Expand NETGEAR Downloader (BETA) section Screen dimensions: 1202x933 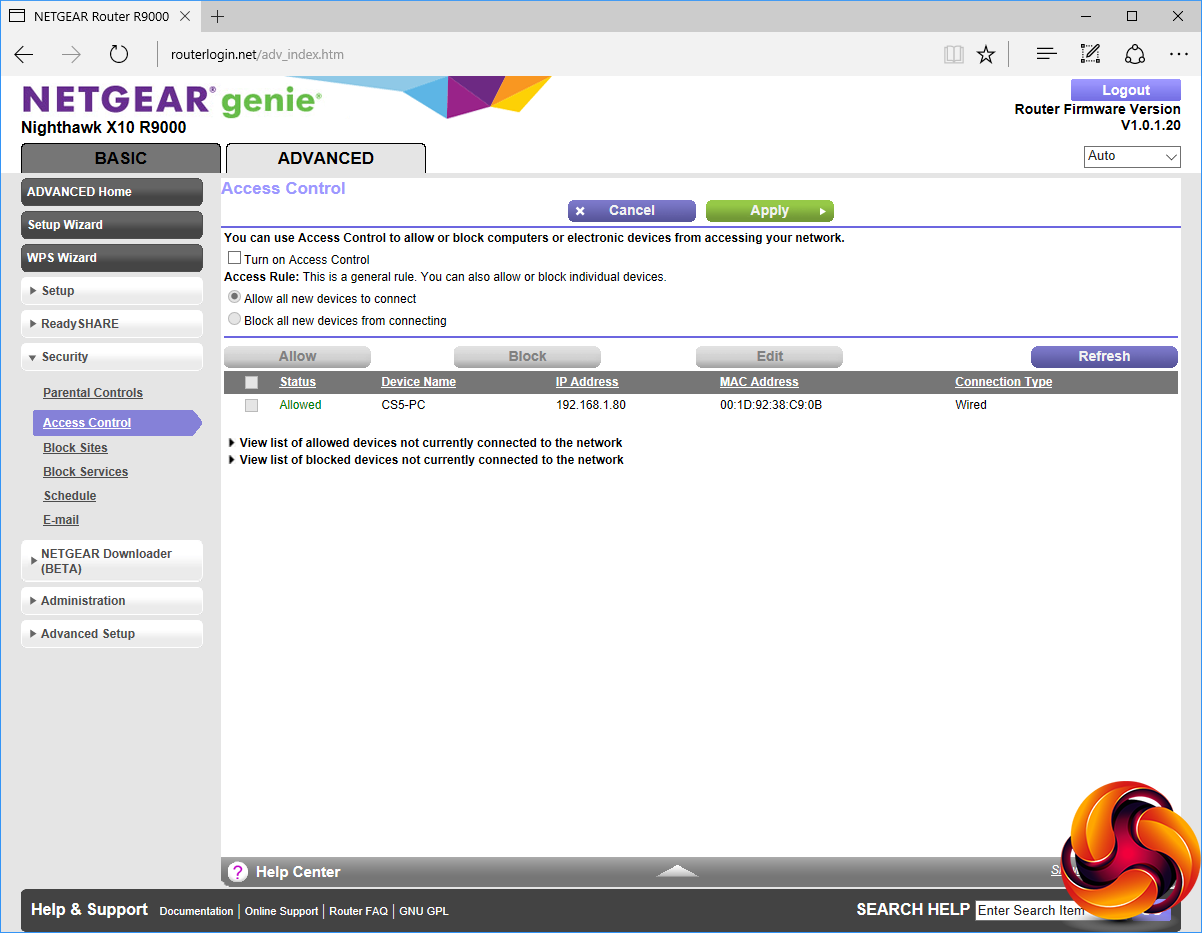112,561
